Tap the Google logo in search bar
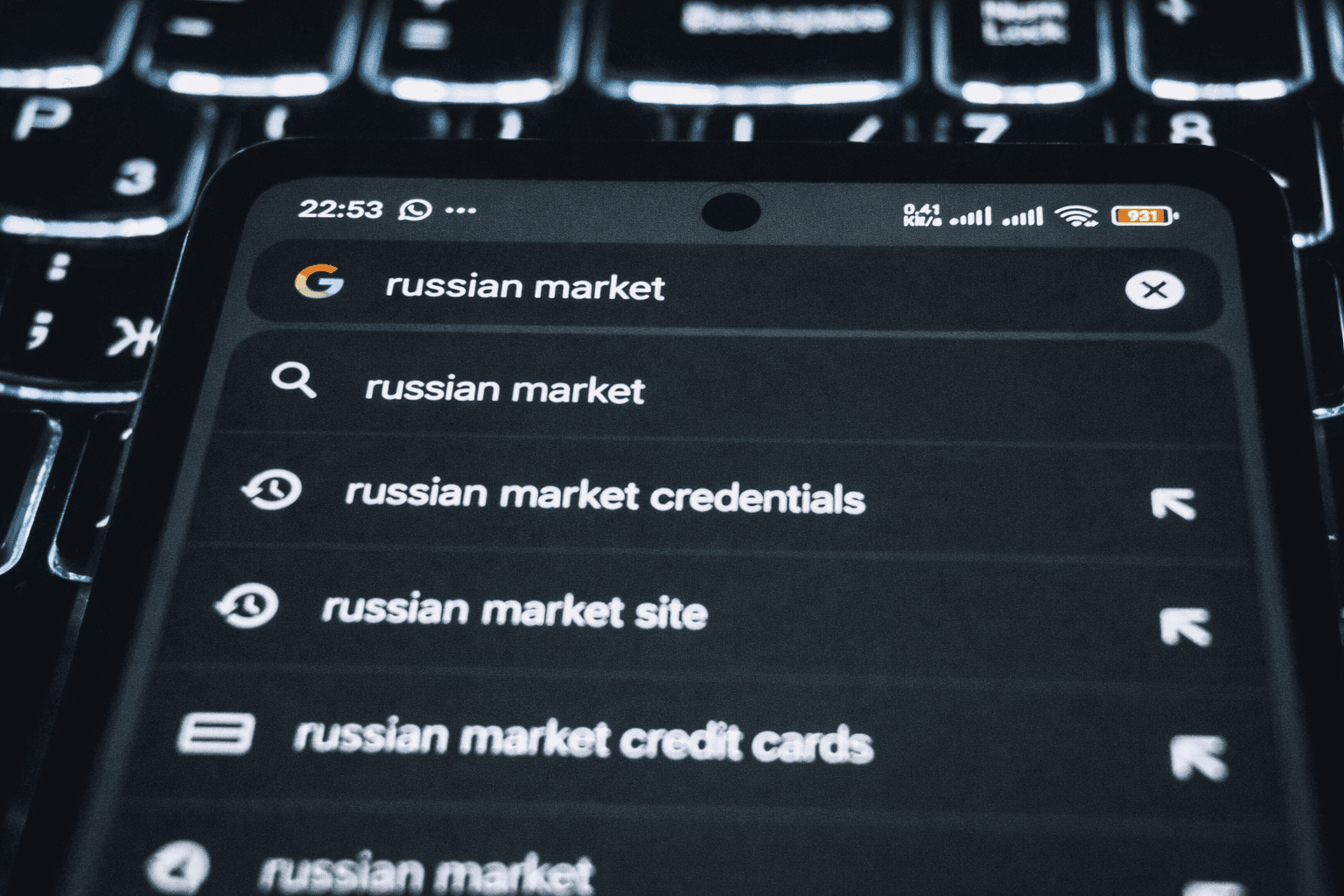Viewport: 1344px width, 896px height. click(x=319, y=281)
